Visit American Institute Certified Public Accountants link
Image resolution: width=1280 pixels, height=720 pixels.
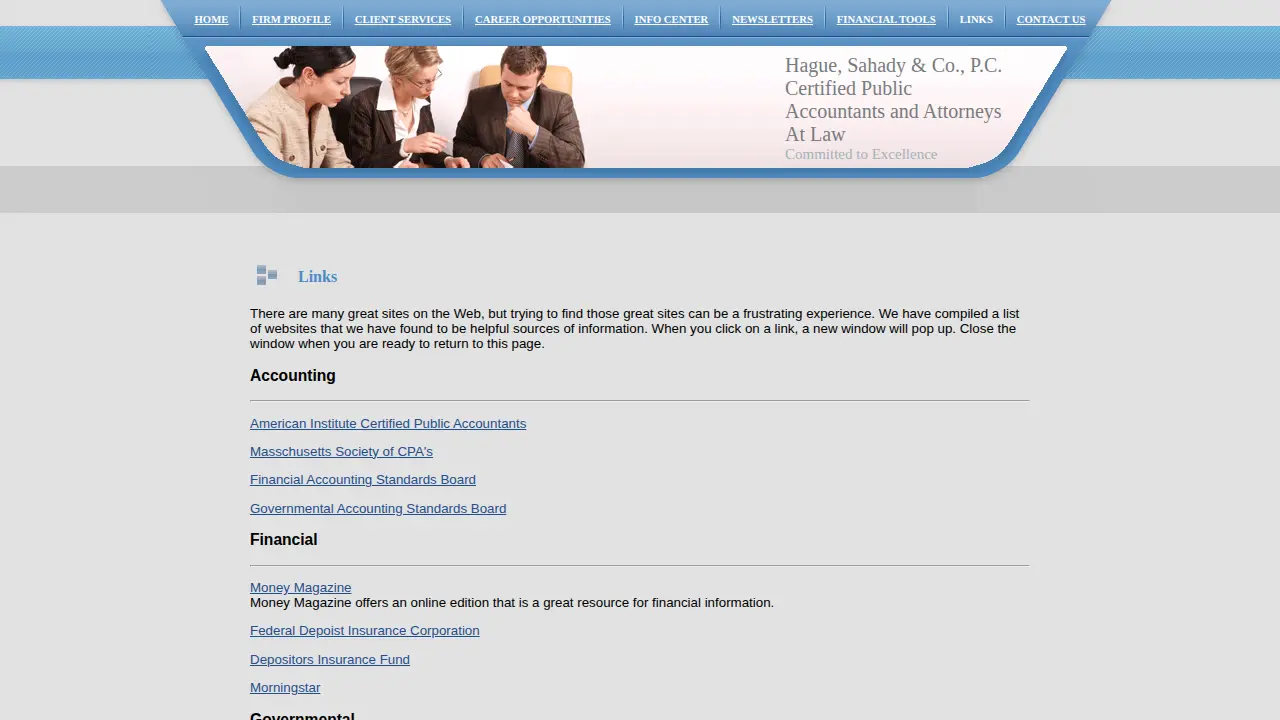[x=388, y=424]
